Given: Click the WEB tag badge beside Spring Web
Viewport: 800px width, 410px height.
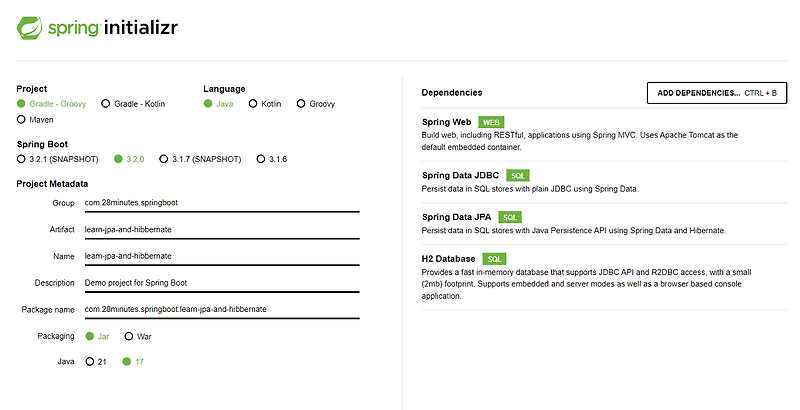Looking at the screenshot, I should pyautogui.click(x=492, y=122).
